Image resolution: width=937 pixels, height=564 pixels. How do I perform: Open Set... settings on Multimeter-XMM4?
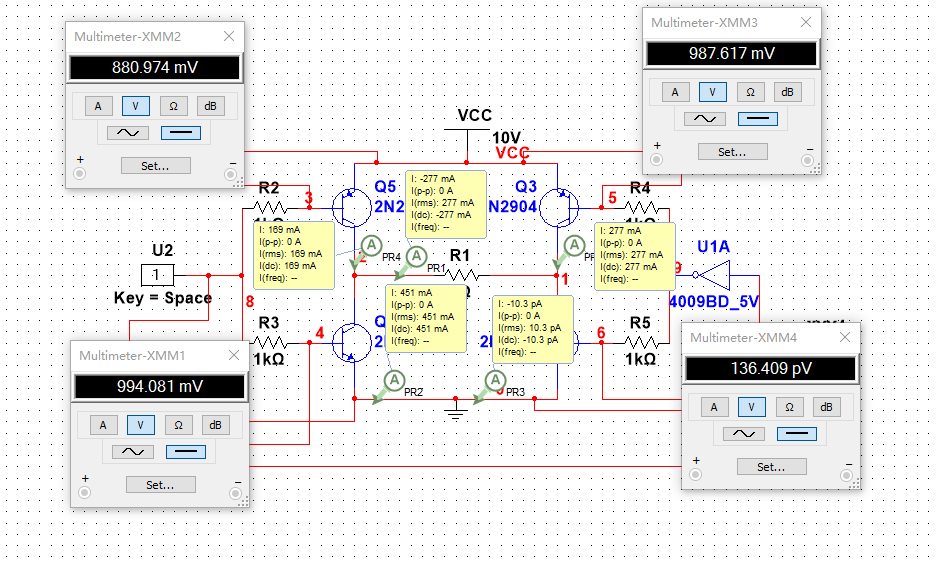[771, 467]
